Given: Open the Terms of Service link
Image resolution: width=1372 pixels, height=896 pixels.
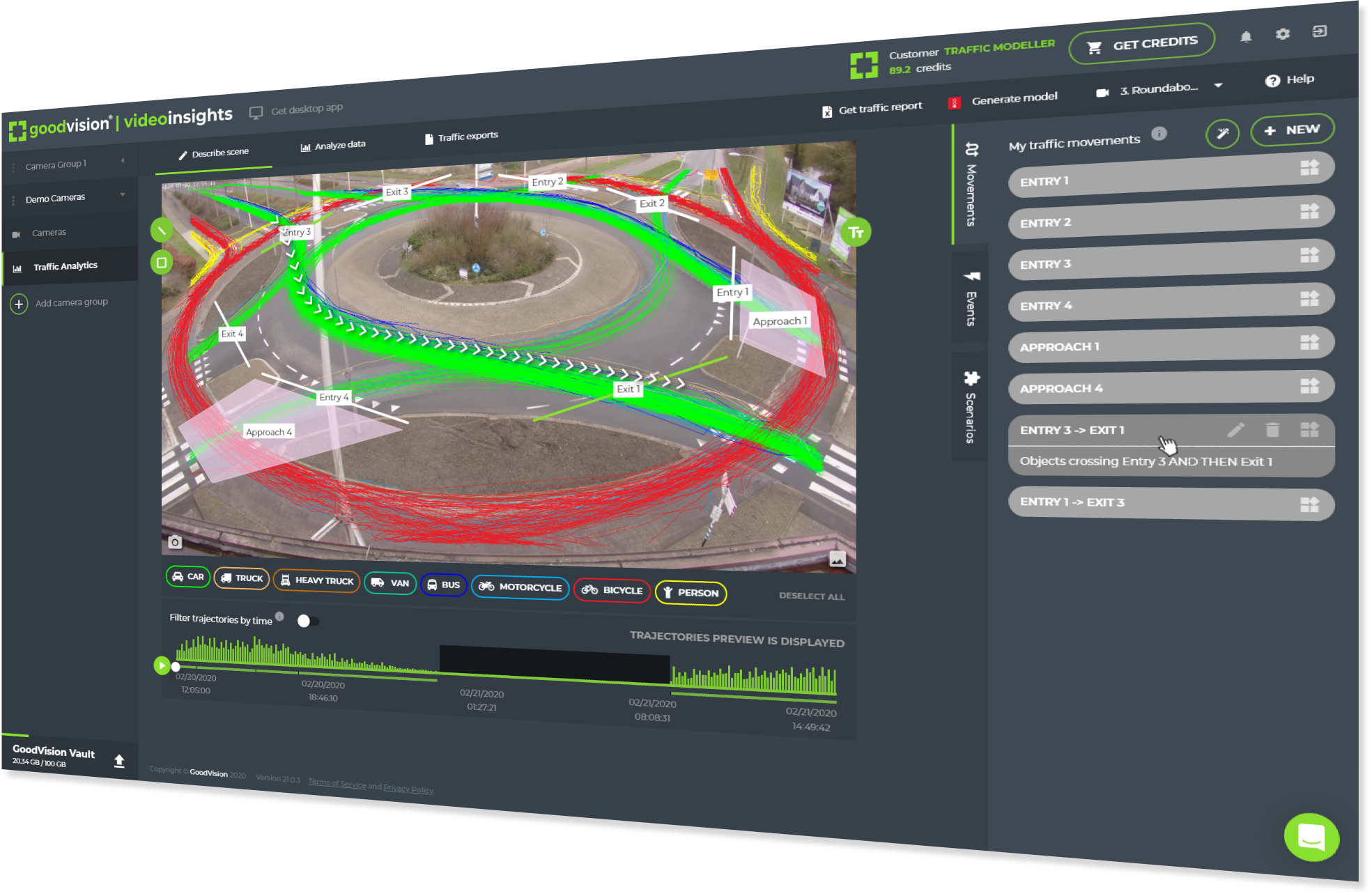Looking at the screenshot, I should click(x=337, y=783).
